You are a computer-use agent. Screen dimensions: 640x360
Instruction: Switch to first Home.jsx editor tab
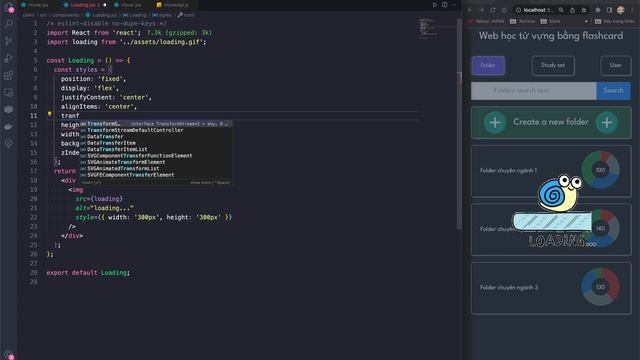[35, 5]
